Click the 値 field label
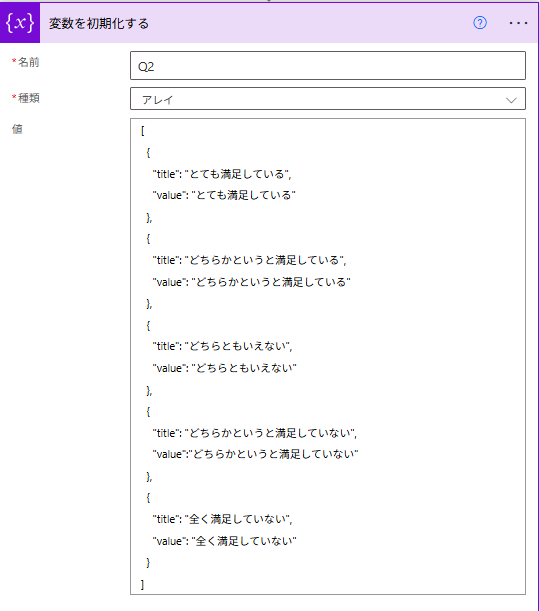The height and width of the screenshot is (611, 540). tap(17, 129)
